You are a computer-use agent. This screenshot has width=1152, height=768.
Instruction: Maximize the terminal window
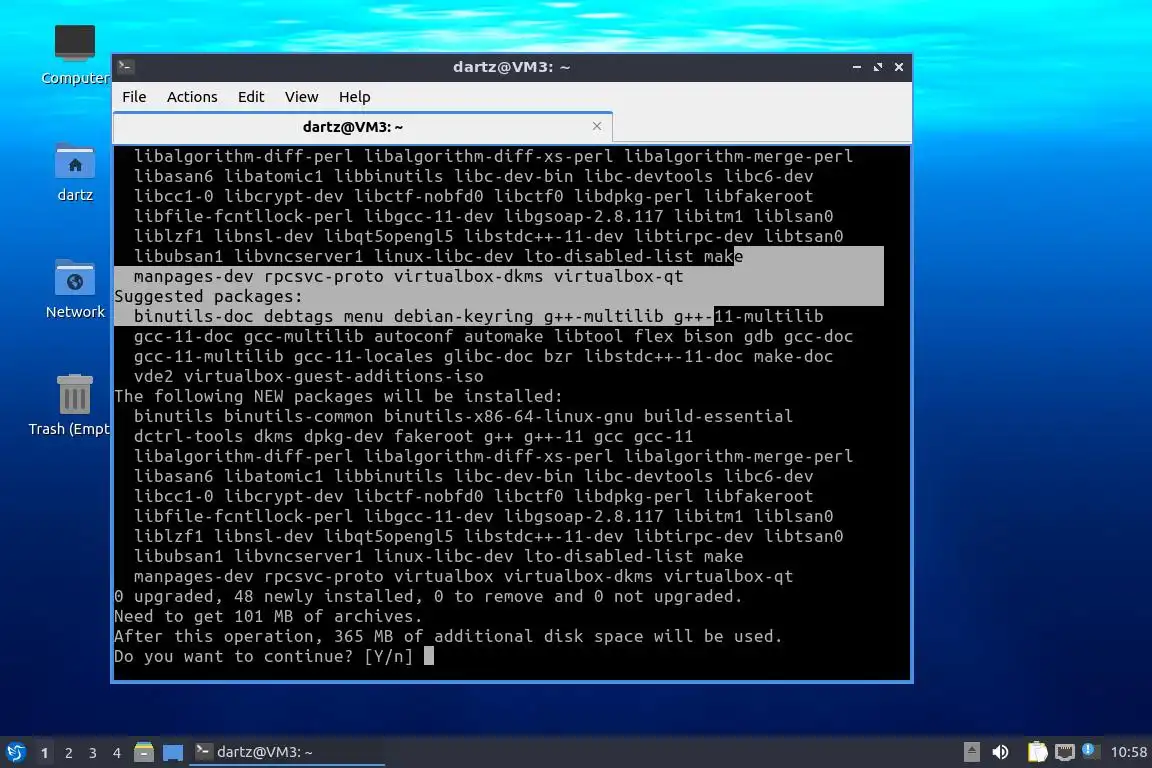tap(878, 67)
